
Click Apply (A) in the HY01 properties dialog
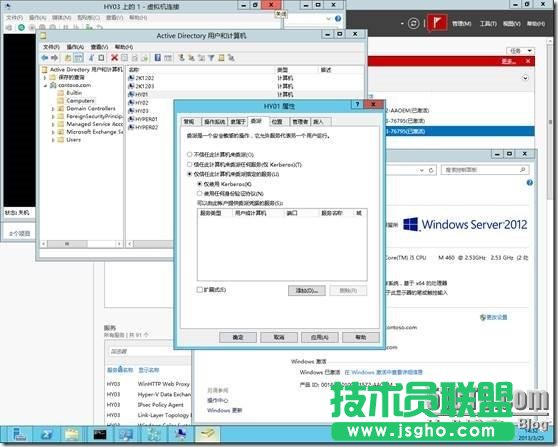[x=320, y=337]
